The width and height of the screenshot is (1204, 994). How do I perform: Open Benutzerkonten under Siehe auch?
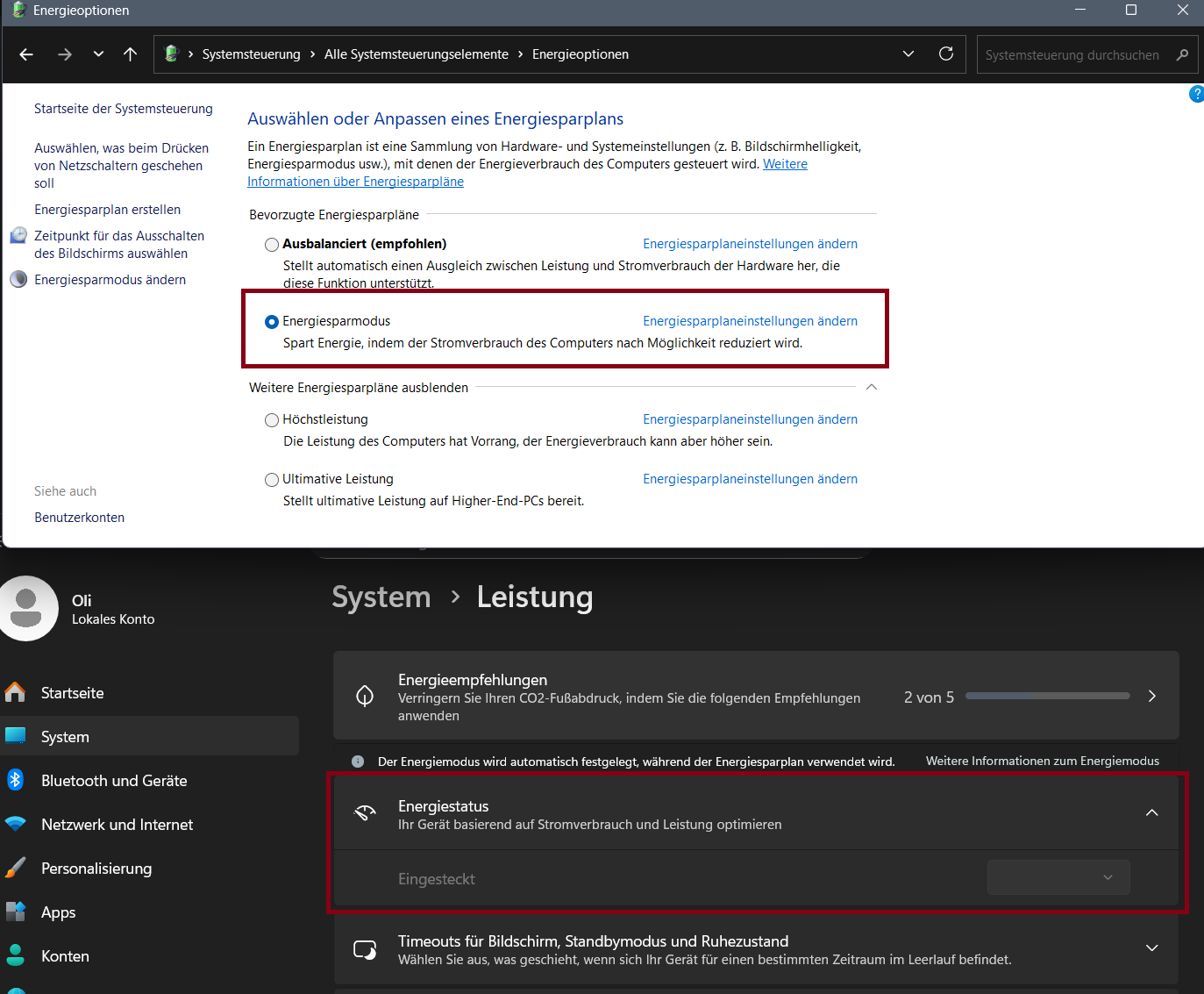tap(80, 518)
